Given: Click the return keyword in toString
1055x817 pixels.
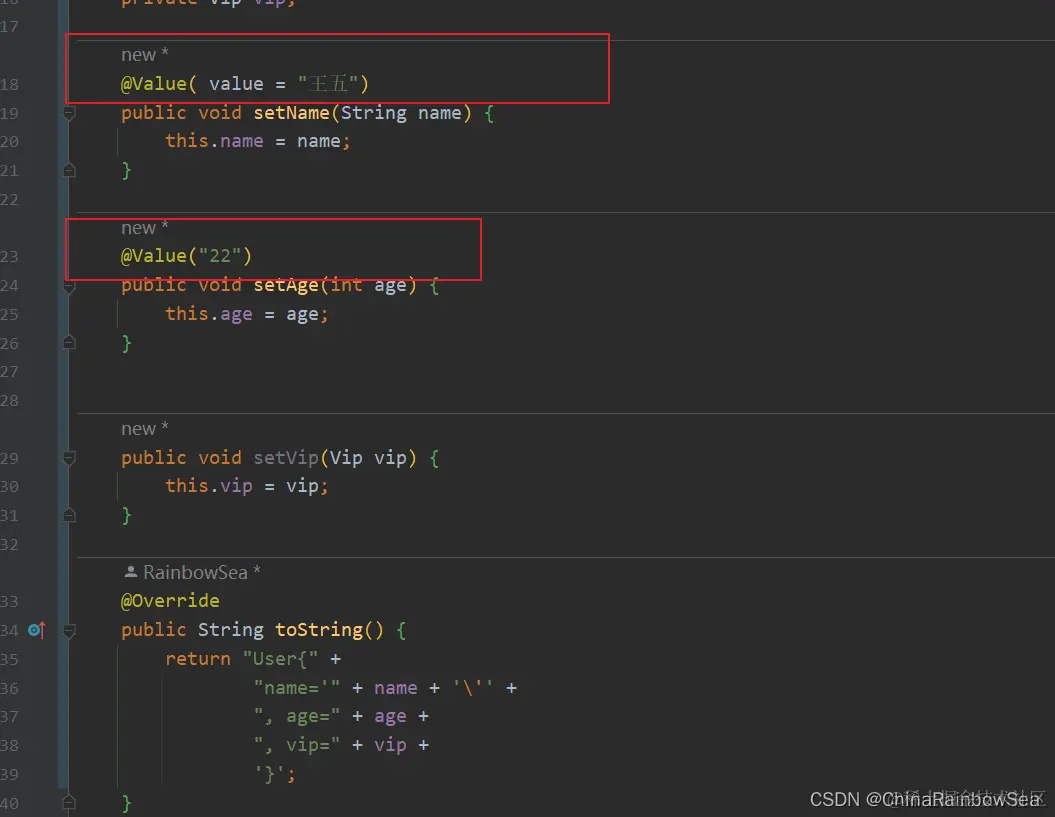Looking at the screenshot, I should [x=198, y=658].
